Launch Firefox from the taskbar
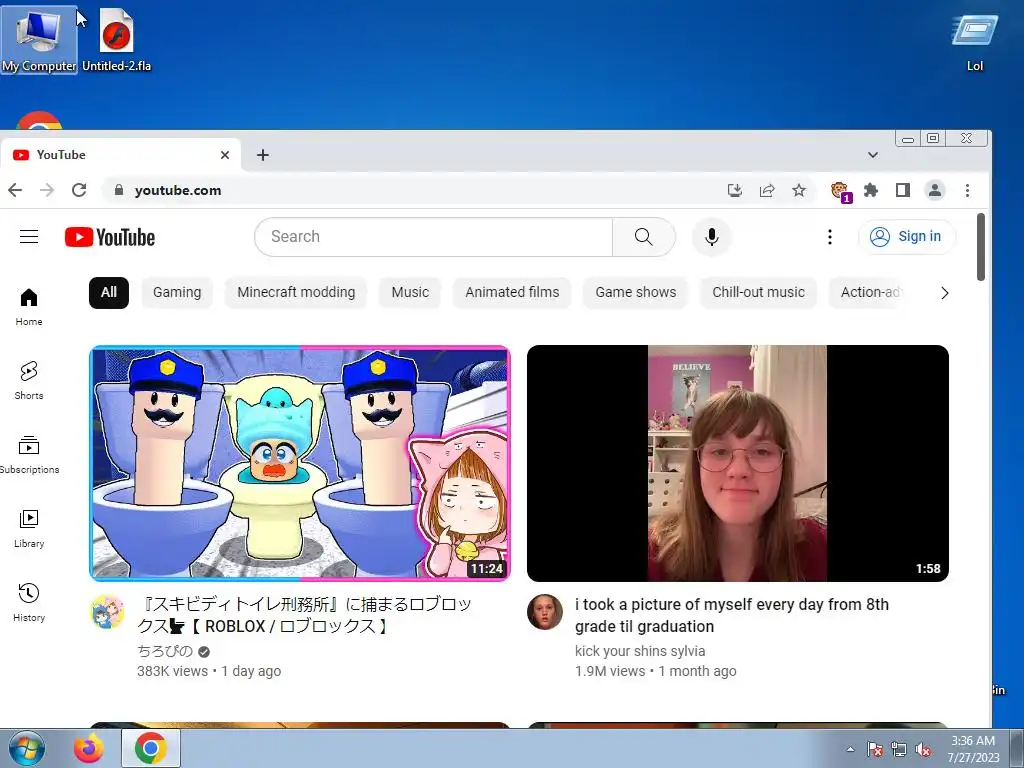The width and height of the screenshot is (1024, 768). coord(89,748)
